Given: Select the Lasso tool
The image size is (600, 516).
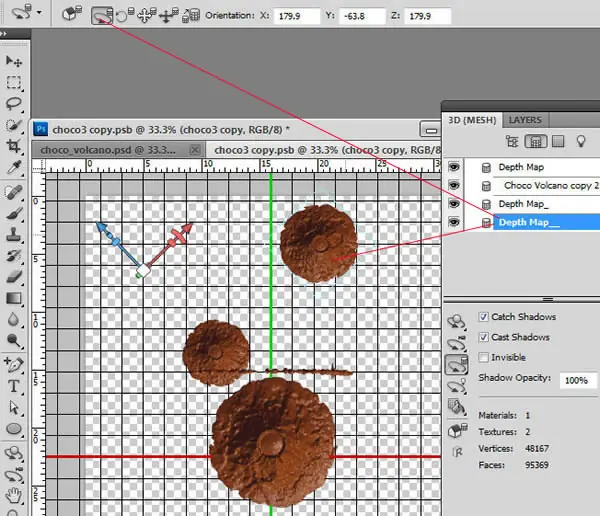Looking at the screenshot, I should tap(13, 103).
